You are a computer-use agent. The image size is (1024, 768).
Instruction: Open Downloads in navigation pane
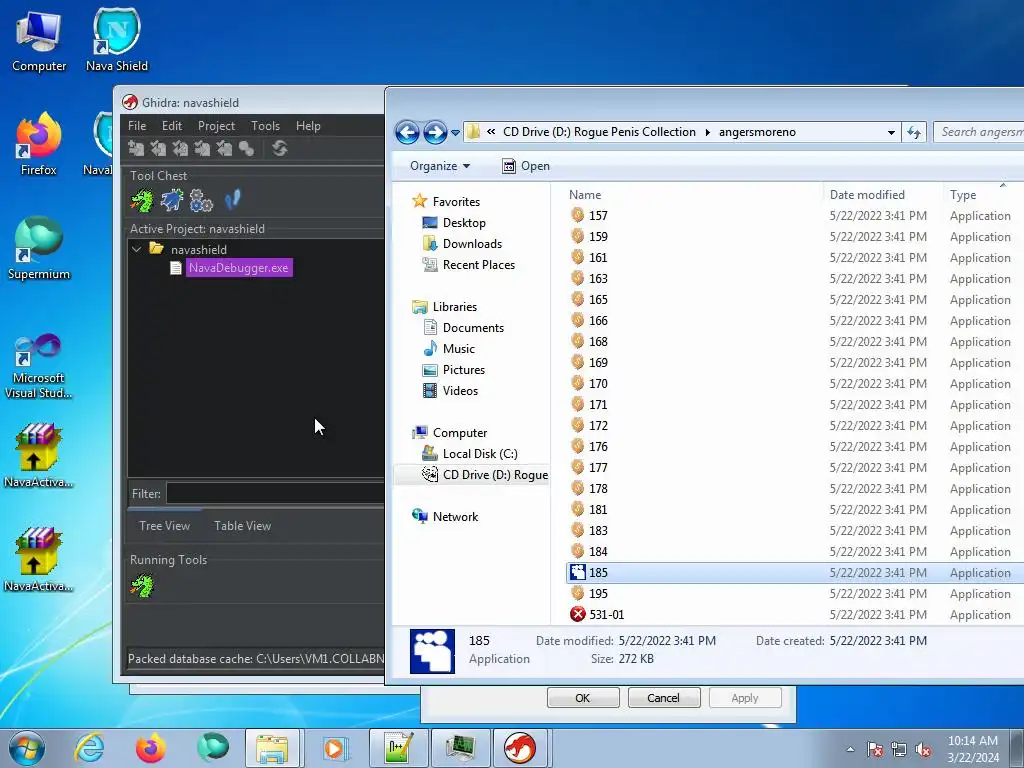point(472,244)
